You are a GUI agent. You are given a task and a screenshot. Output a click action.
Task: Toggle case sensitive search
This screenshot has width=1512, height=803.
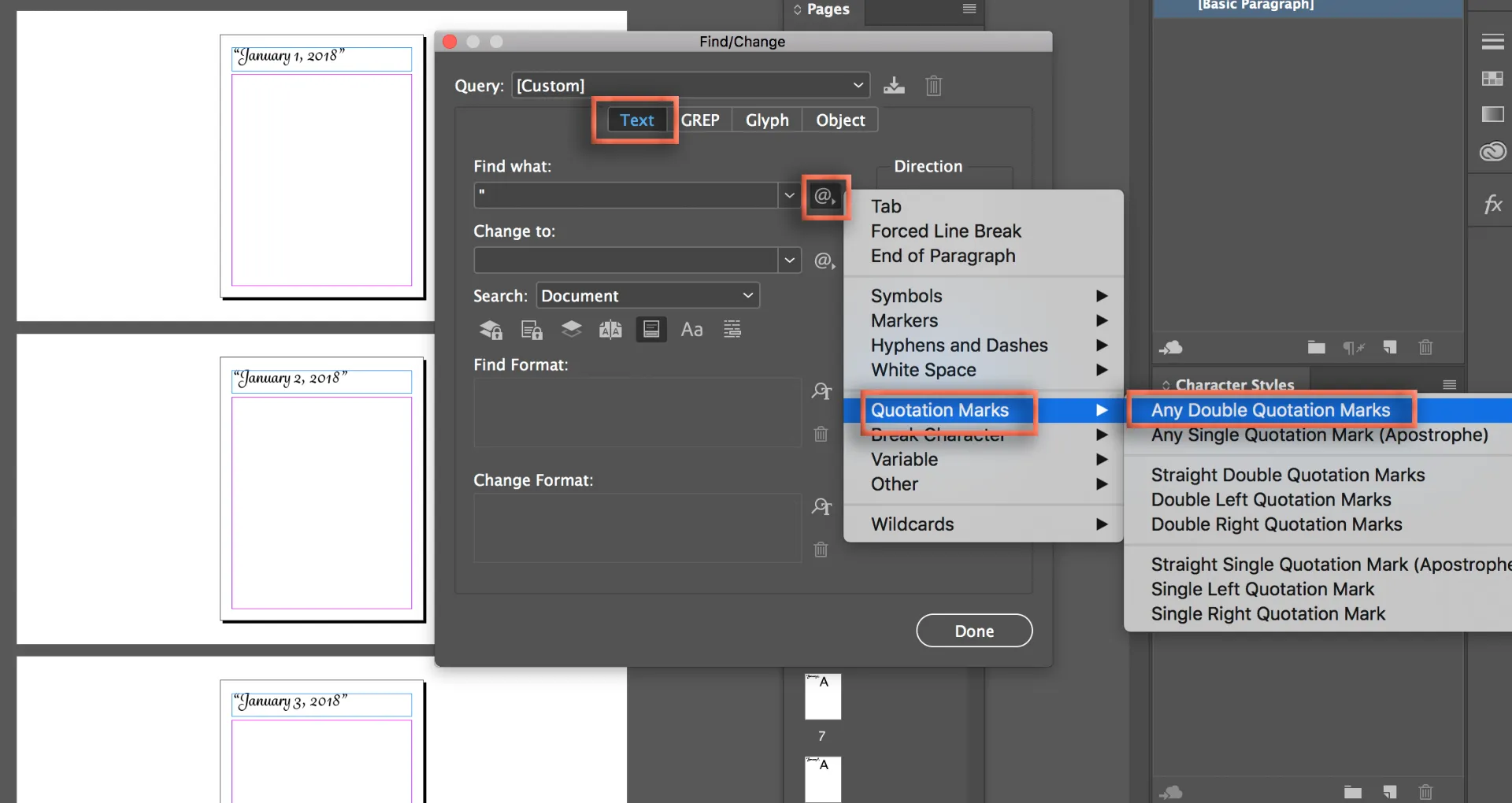(692, 329)
